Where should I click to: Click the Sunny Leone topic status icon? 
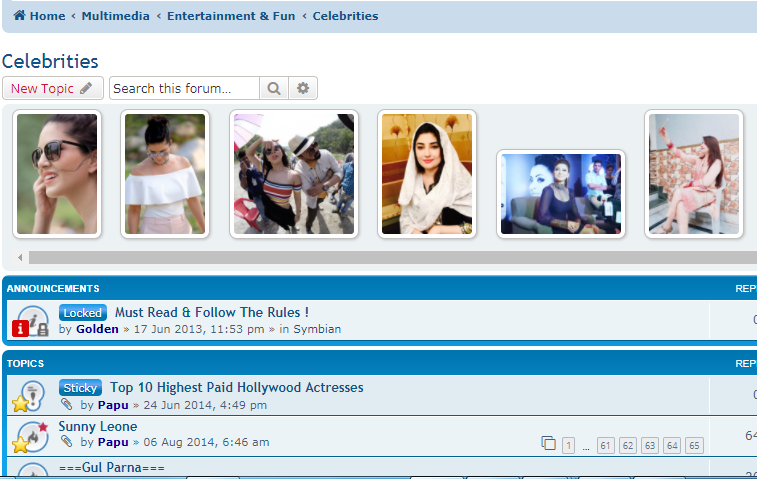point(31,436)
